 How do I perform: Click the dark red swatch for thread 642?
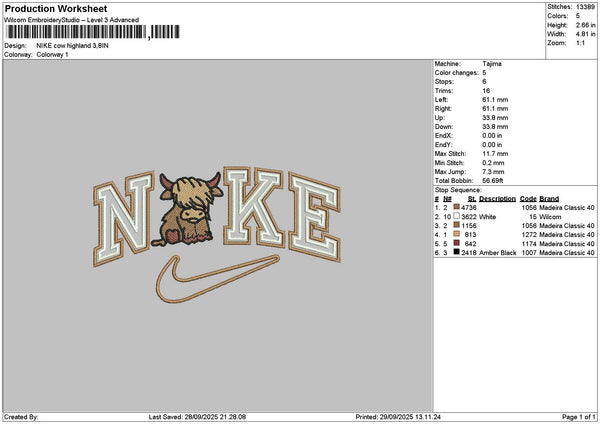click(456, 243)
